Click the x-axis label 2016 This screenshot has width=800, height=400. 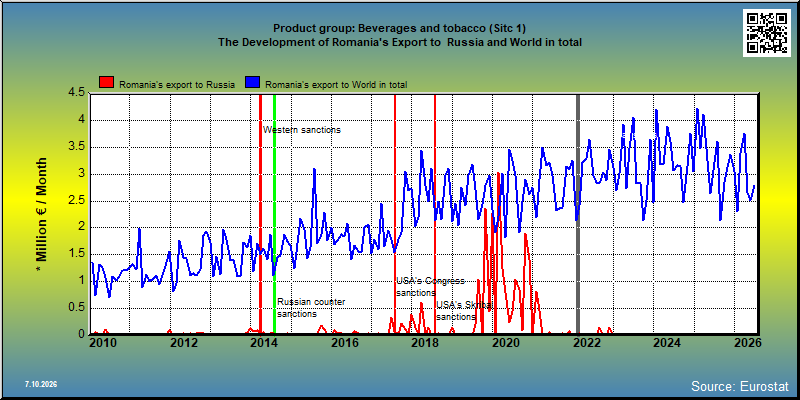coord(344,342)
